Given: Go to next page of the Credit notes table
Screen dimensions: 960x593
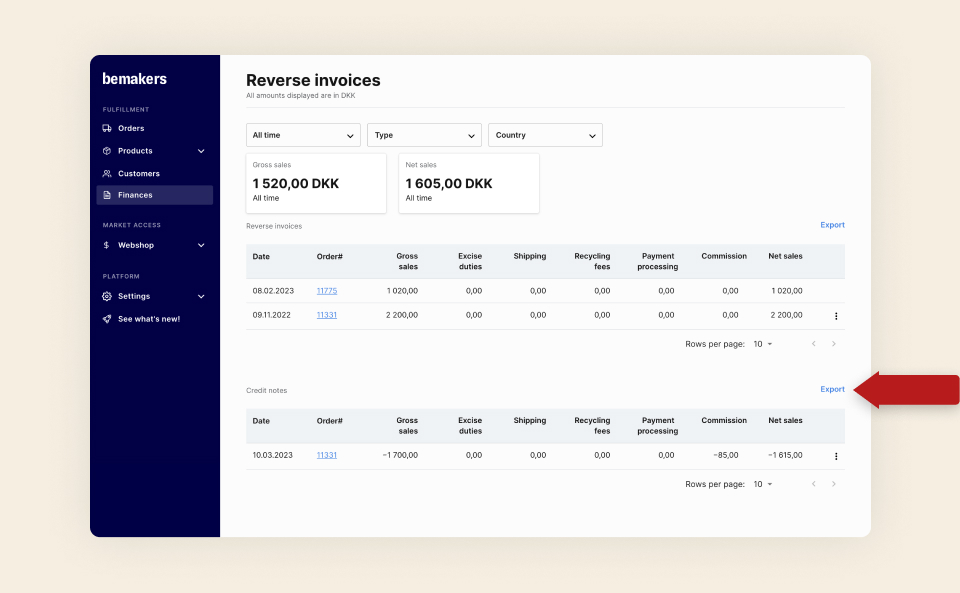Looking at the screenshot, I should click(x=833, y=484).
